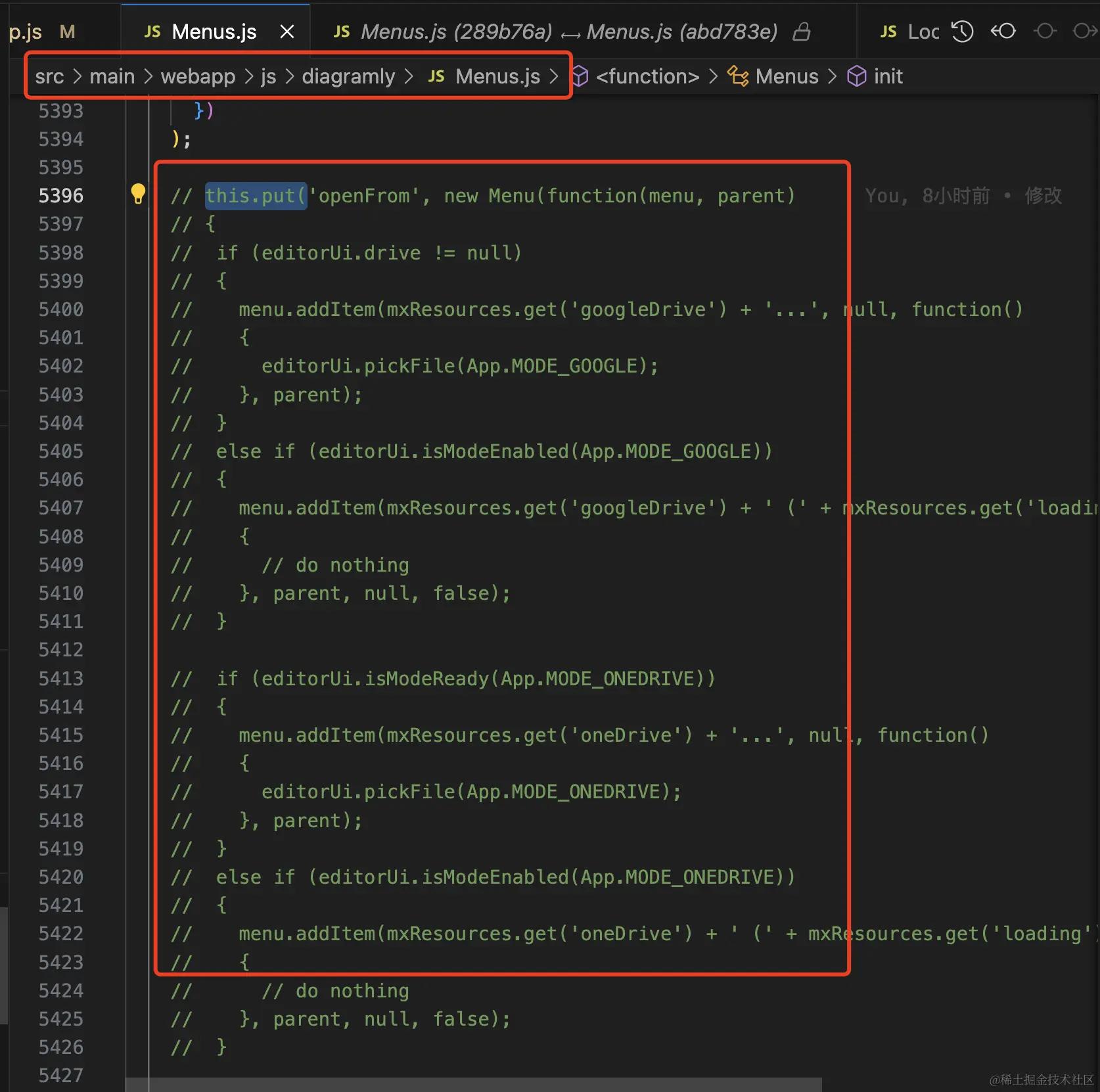Select src in breadcrumb path
Screen dimensions: 1100x1092
click(x=49, y=76)
